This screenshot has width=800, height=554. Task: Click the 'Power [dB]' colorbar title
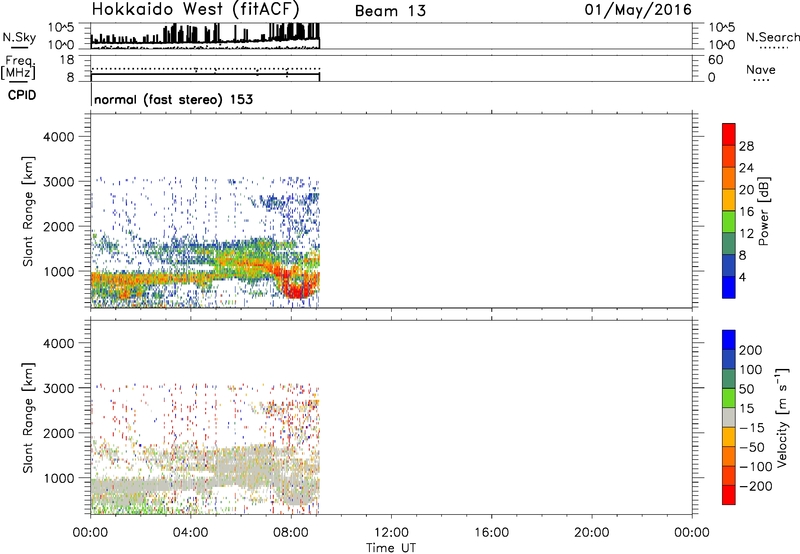point(764,211)
